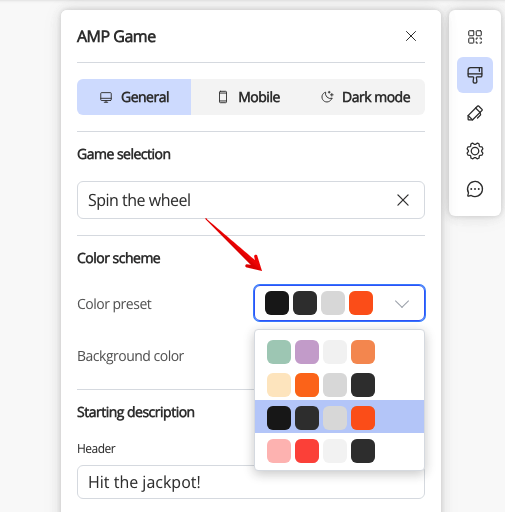This screenshot has height=512, width=505.
Task: Open the chat bubble comments icon
Action: point(475,189)
